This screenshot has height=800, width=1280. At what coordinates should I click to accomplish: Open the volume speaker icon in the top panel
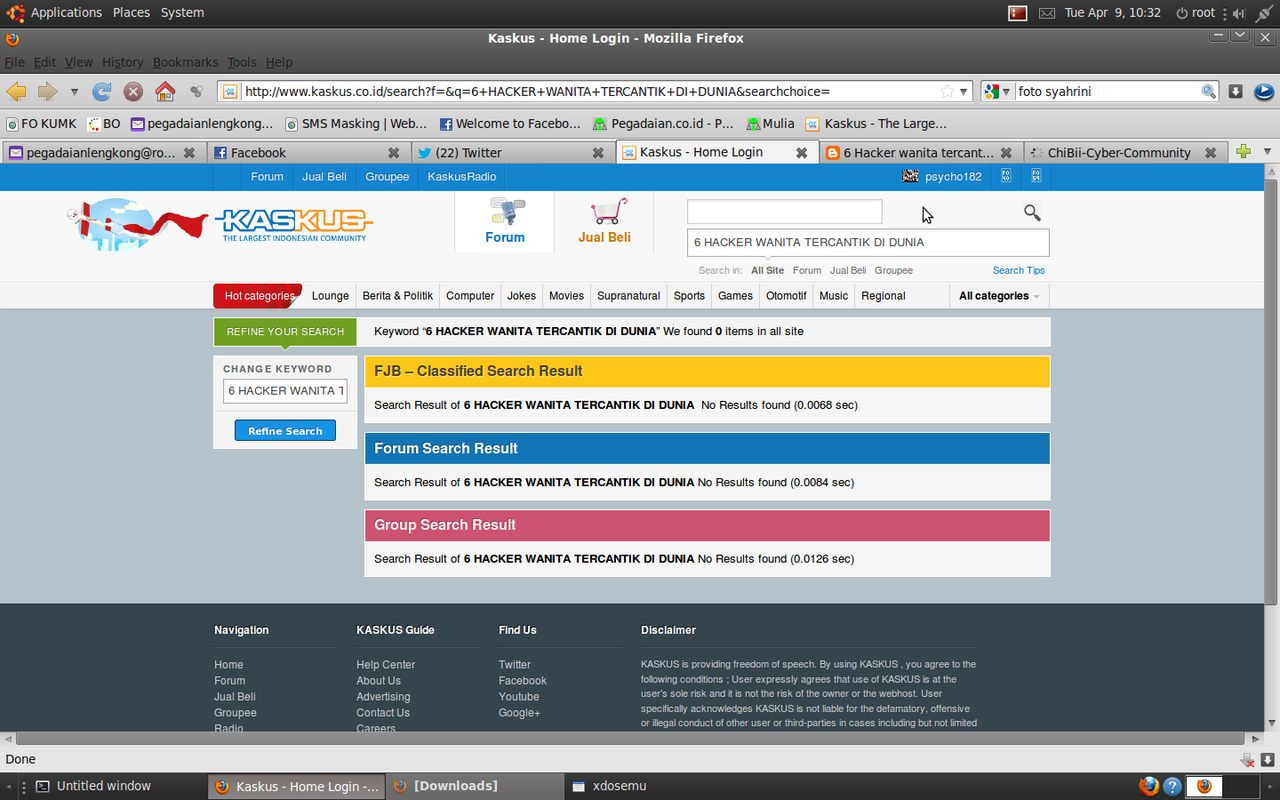point(1238,13)
